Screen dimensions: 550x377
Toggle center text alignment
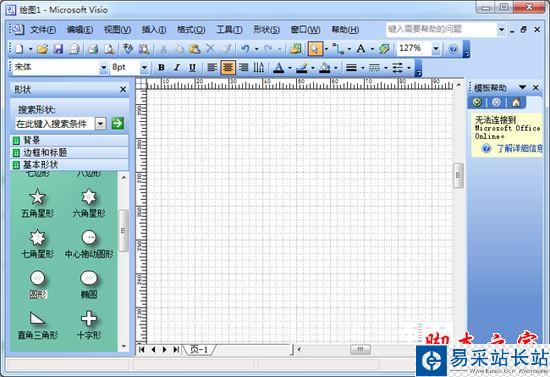pyautogui.click(x=228, y=67)
